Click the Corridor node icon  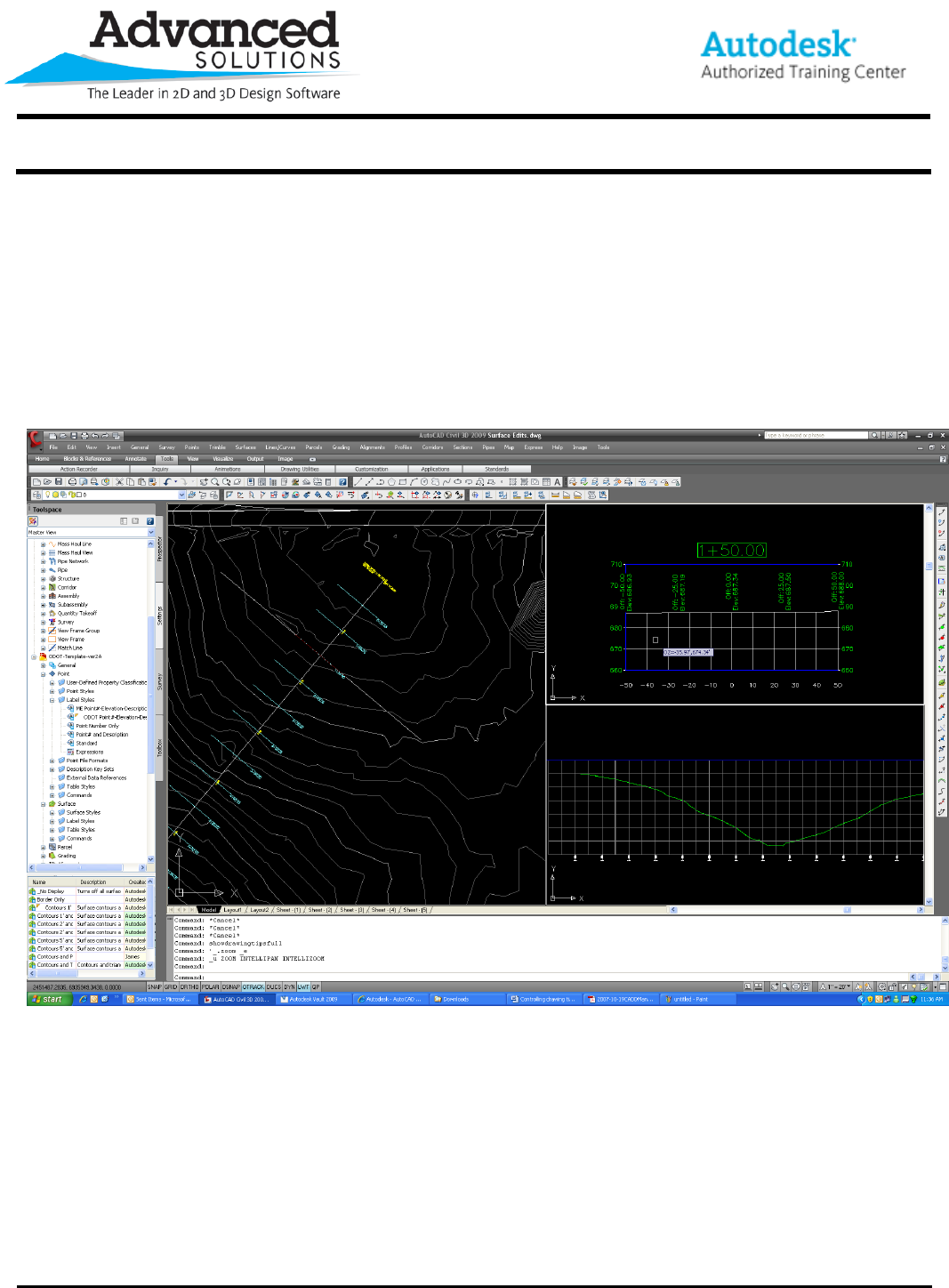point(52,587)
